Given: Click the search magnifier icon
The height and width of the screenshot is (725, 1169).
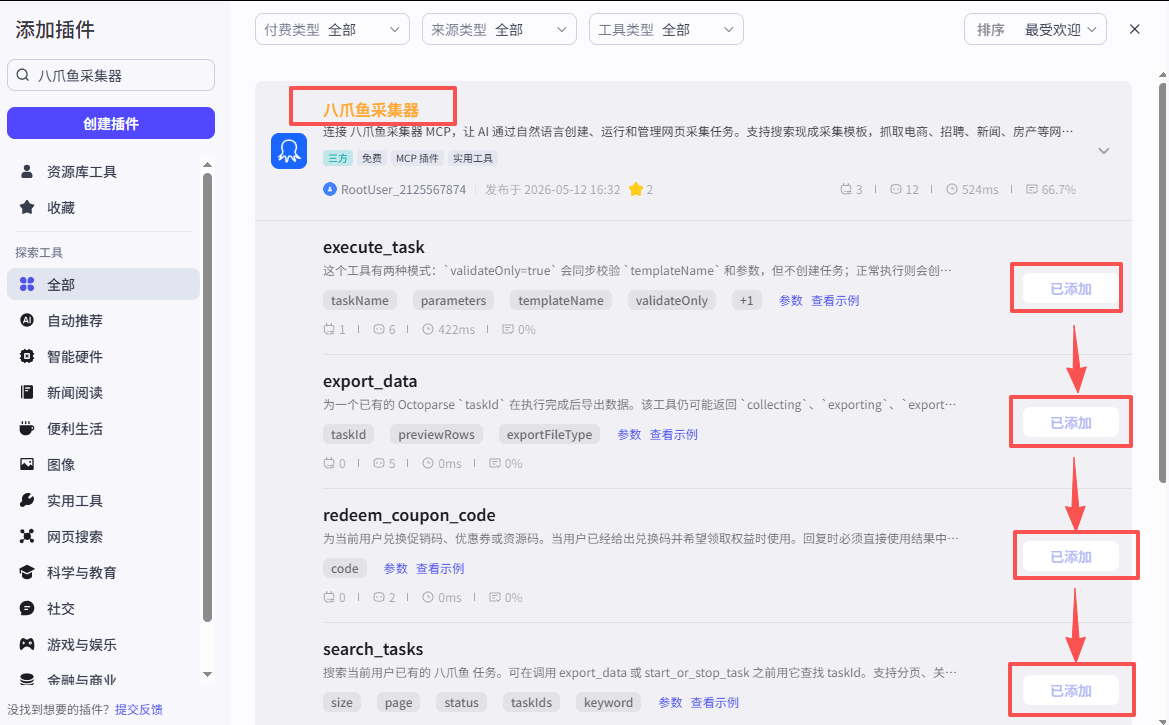Looking at the screenshot, I should 23,75.
